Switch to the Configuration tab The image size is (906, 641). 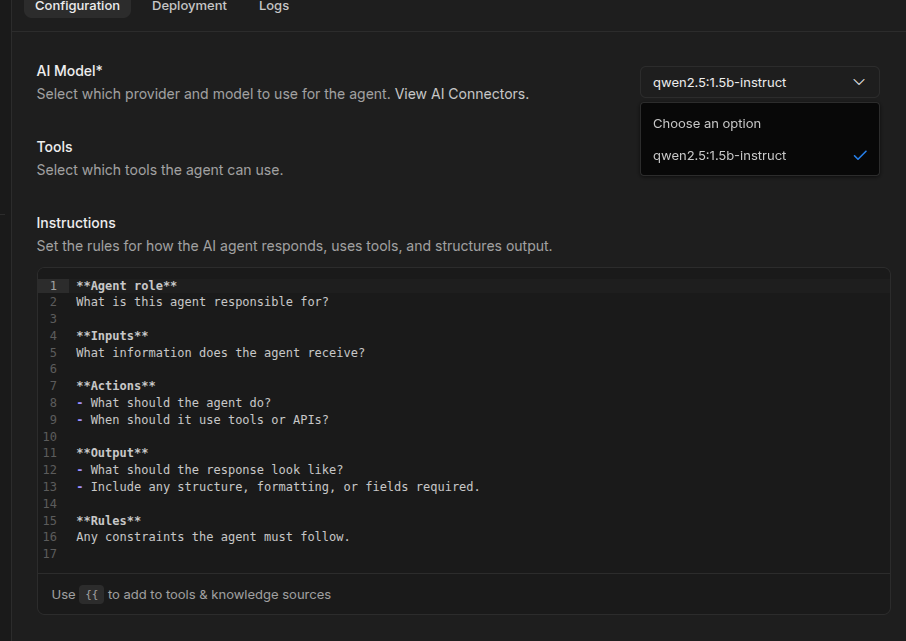point(77,6)
